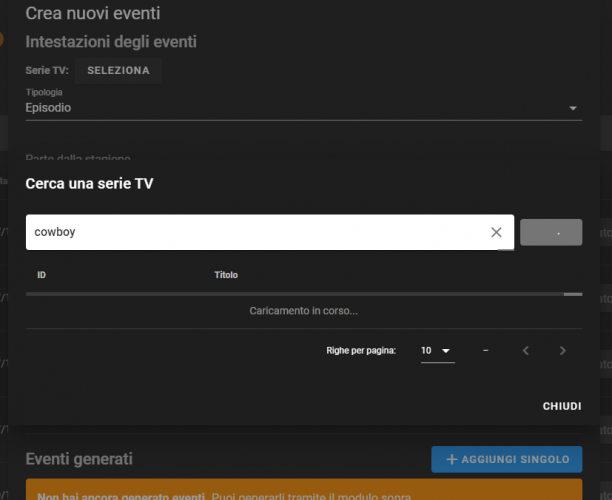The image size is (612, 500).
Task: Go to next page of results
Action: (562, 351)
